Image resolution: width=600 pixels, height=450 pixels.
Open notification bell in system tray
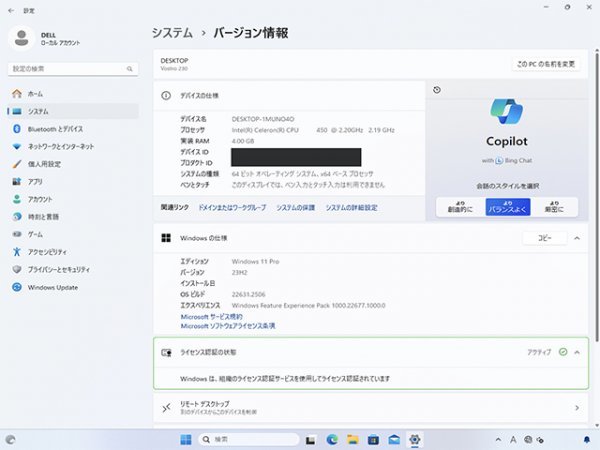coord(587,440)
